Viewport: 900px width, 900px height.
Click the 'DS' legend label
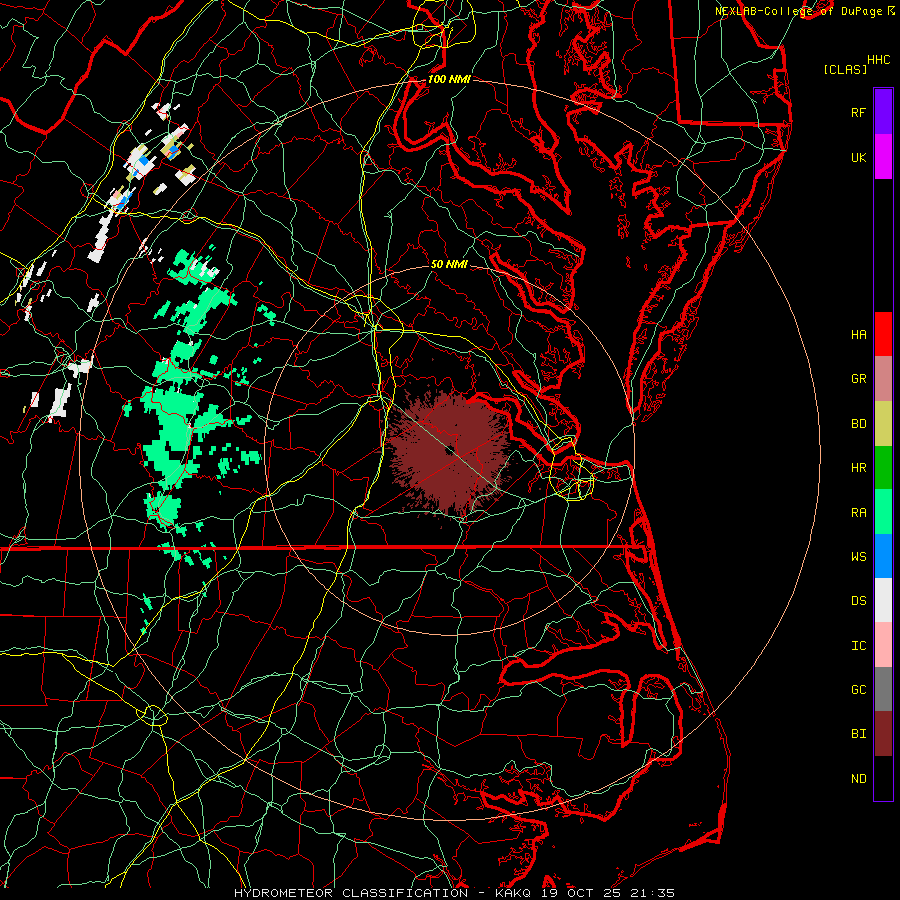click(x=858, y=601)
